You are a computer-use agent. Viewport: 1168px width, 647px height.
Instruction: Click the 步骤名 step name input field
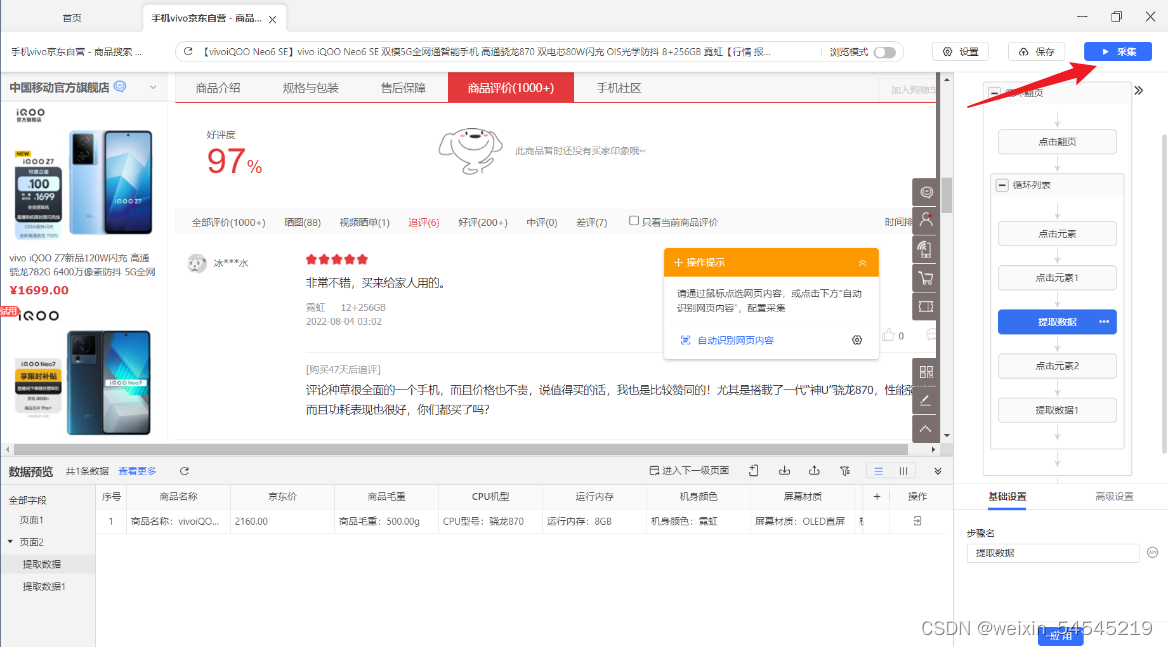1053,553
